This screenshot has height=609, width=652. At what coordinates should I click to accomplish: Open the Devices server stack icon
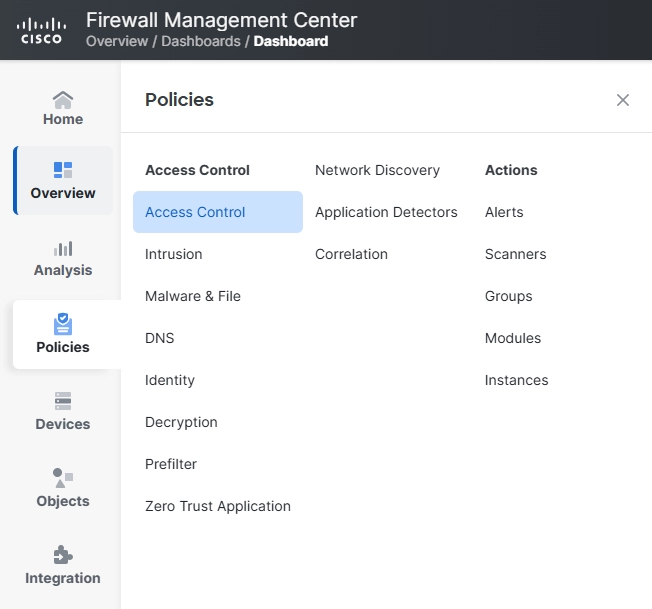click(63, 401)
